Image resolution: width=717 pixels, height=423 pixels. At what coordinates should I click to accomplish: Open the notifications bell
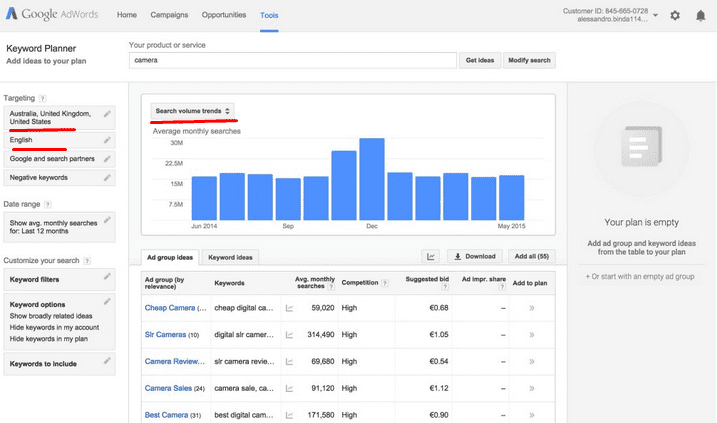[x=700, y=16]
